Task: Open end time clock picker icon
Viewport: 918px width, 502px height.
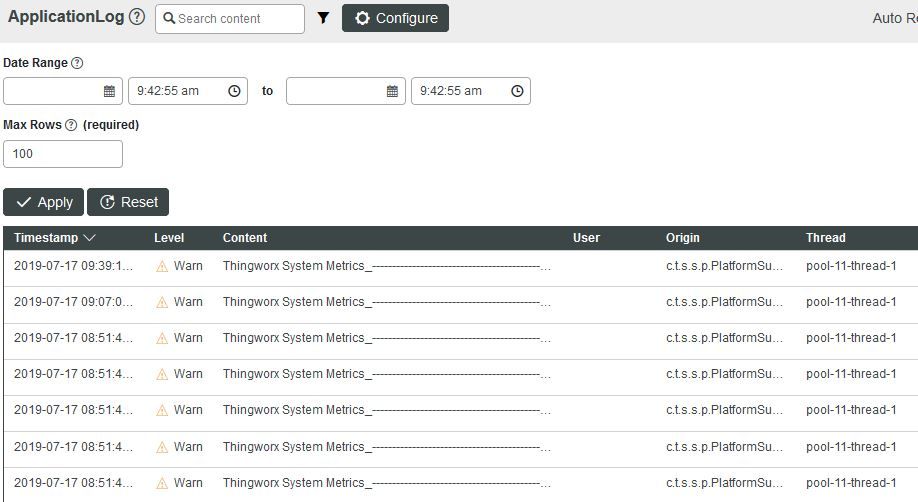Action: [517, 91]
